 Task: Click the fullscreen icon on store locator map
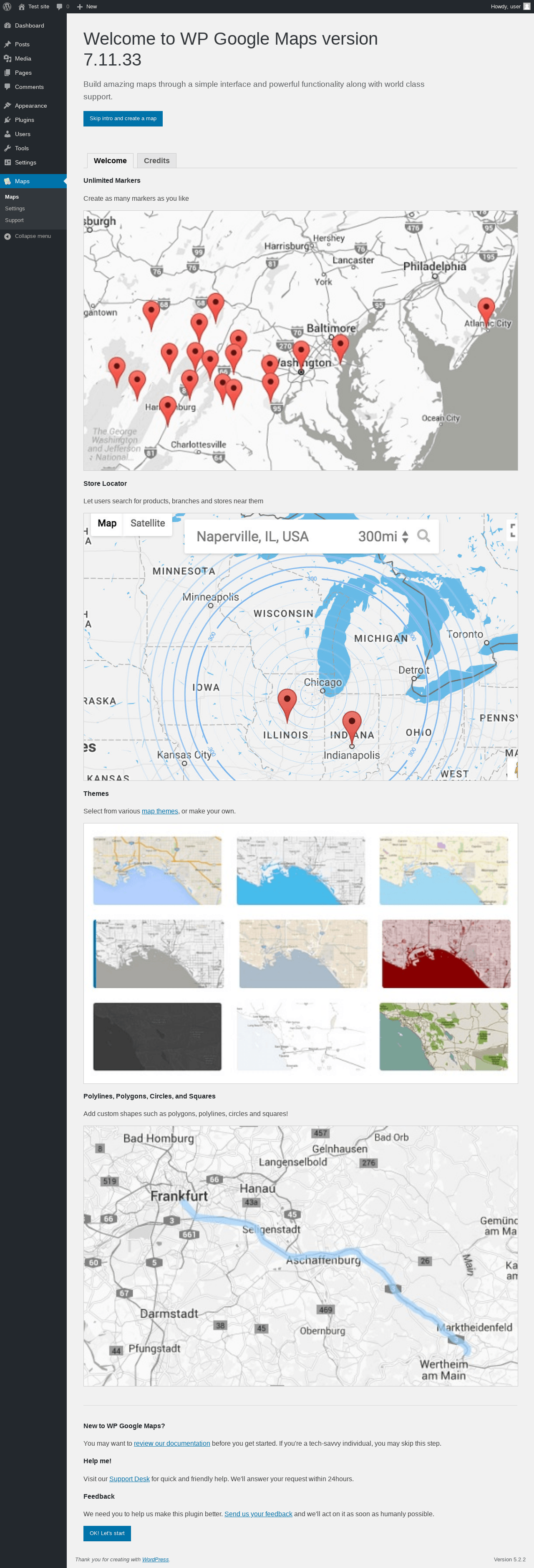(x=513, y=530)
